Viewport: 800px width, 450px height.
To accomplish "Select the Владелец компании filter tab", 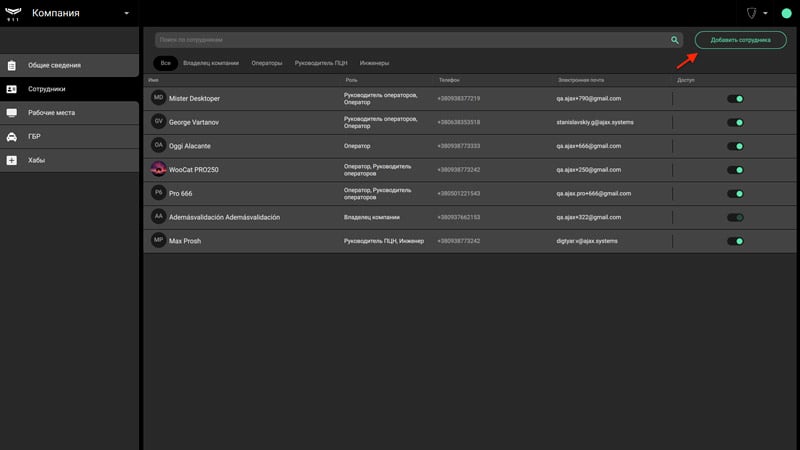I will click(x=211, y=63).
